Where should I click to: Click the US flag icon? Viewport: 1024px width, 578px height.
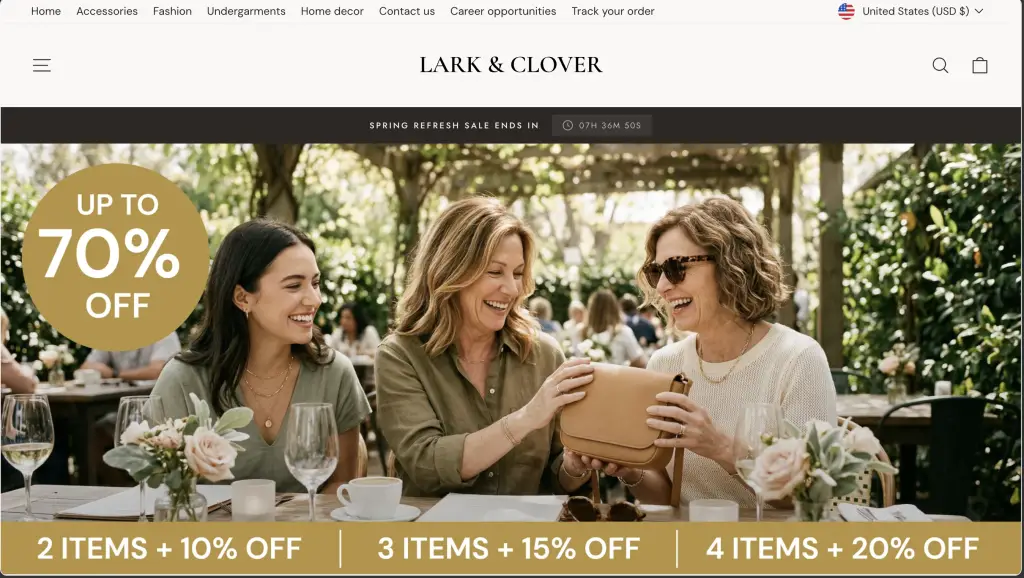846,11
